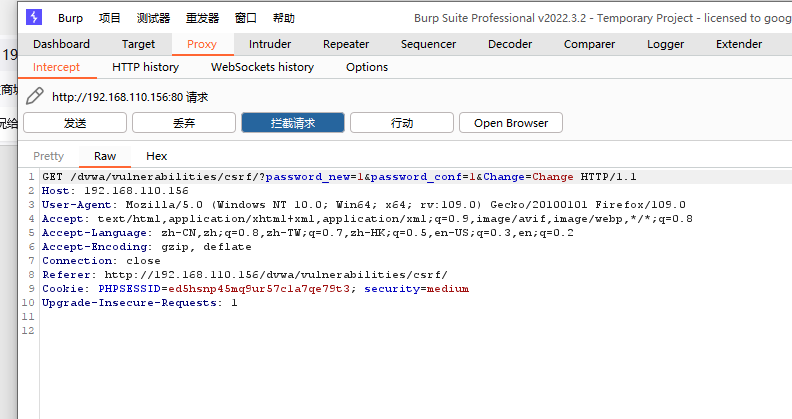792x419 pixels.
Task: Open the Extender tab
Action: 738,44
